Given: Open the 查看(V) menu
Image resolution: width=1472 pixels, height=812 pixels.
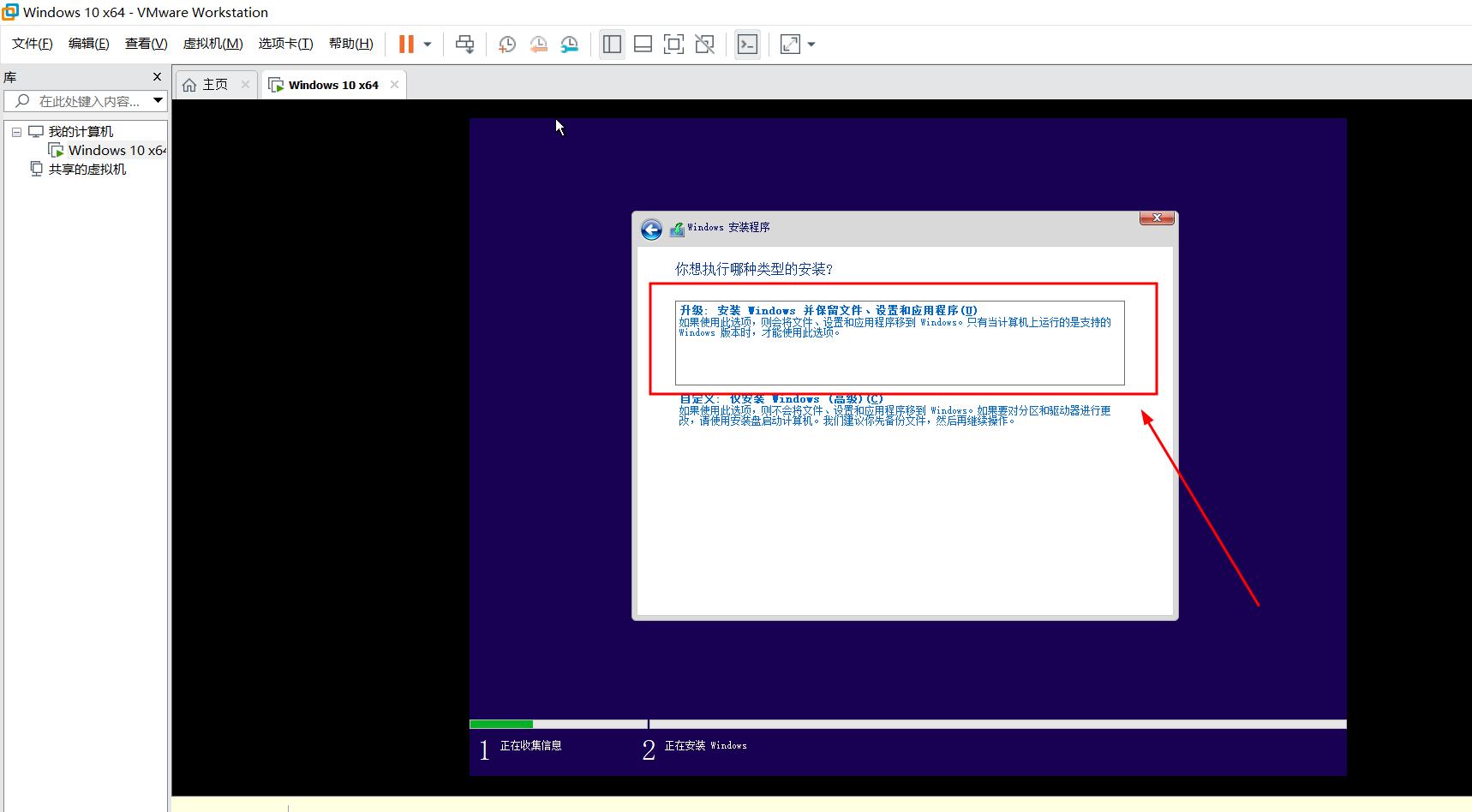Looking at the screenshot, I should click(147, 44).
